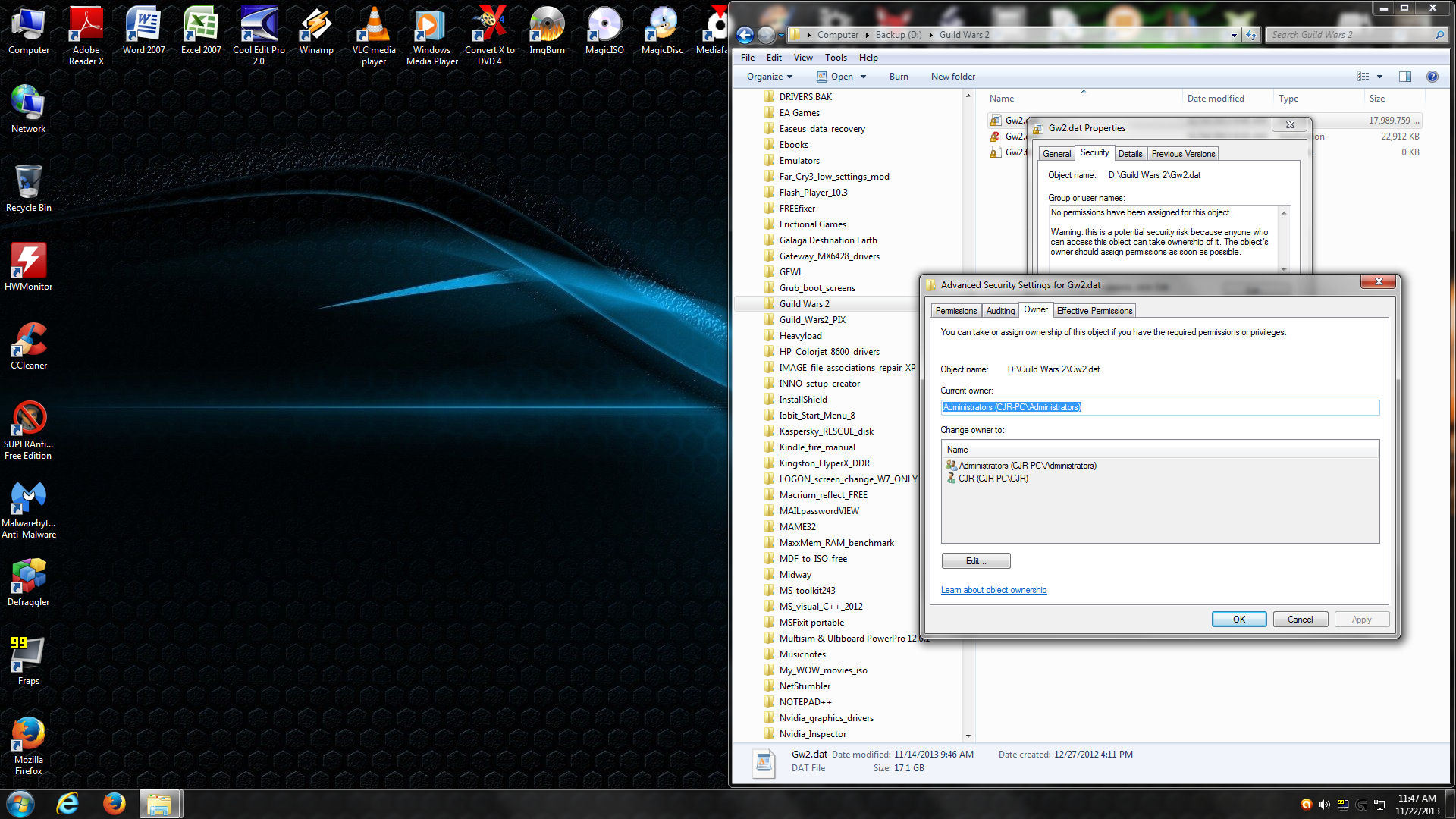Viewport: 1456px width, 819px height.
Task: Launch Mozilla Firefox desktop shortcut
Action: (x=29, y=745)
